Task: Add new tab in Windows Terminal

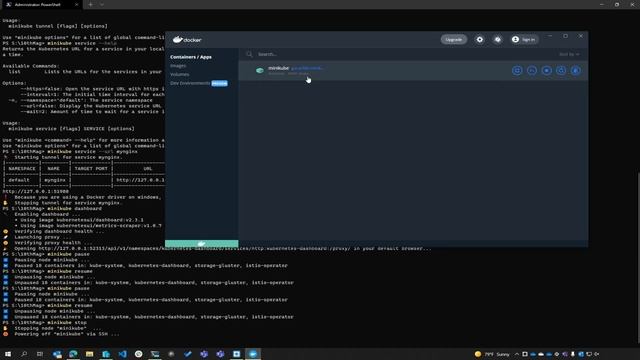Action: coord(90,4)
